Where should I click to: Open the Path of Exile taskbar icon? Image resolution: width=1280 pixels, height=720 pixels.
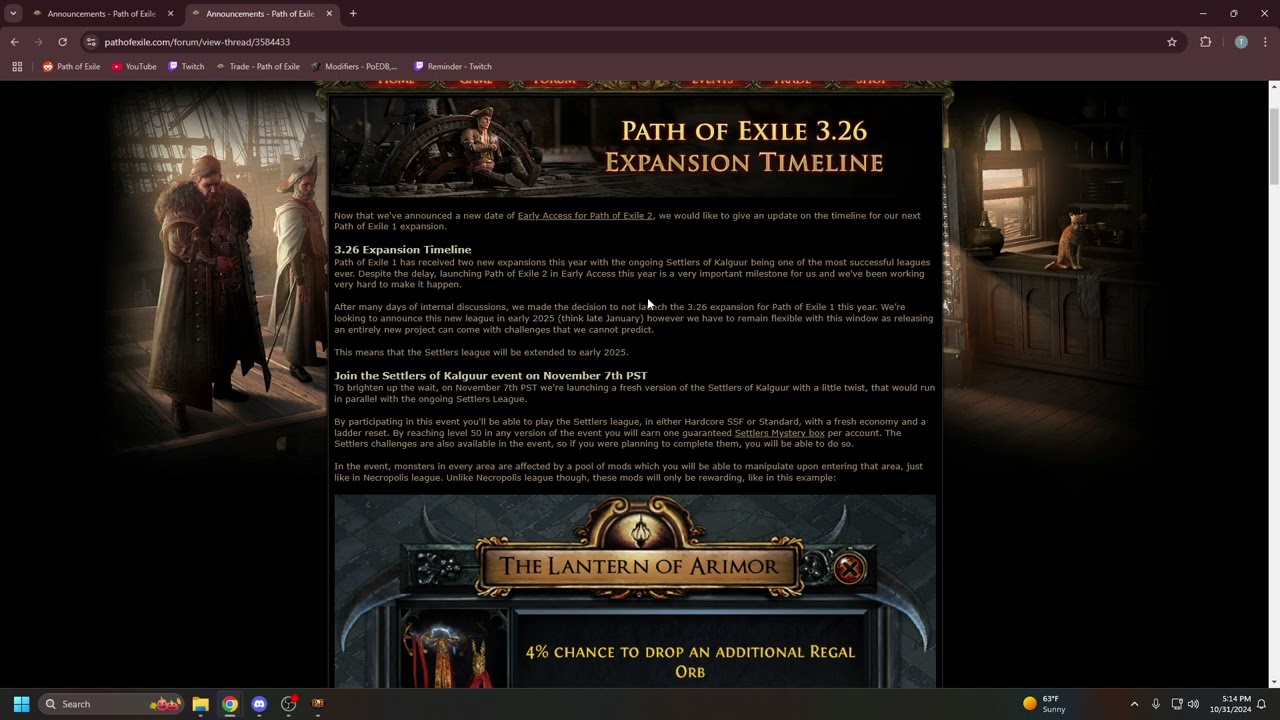[x=318, y=704]
